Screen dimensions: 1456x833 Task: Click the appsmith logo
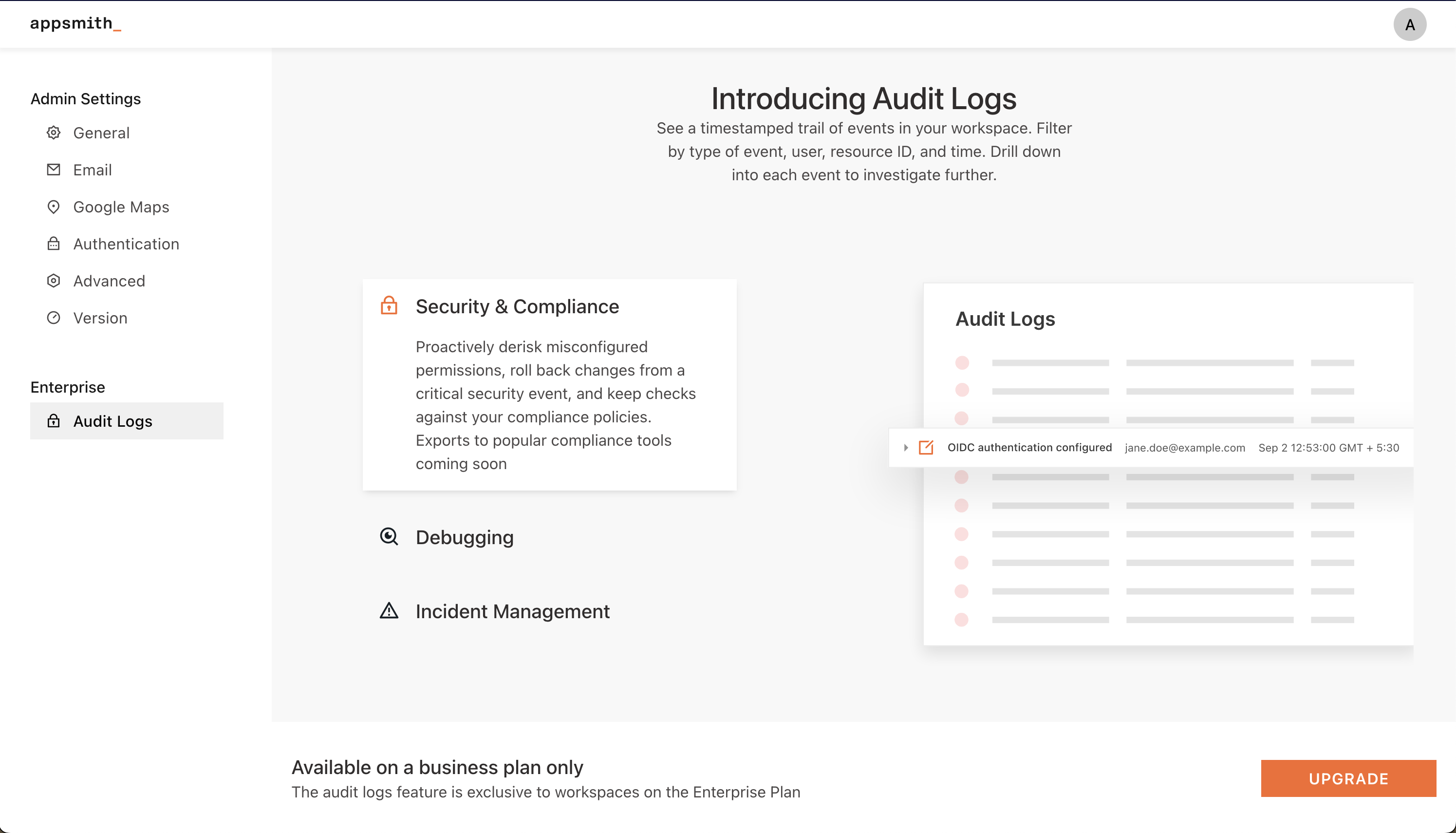75,23
